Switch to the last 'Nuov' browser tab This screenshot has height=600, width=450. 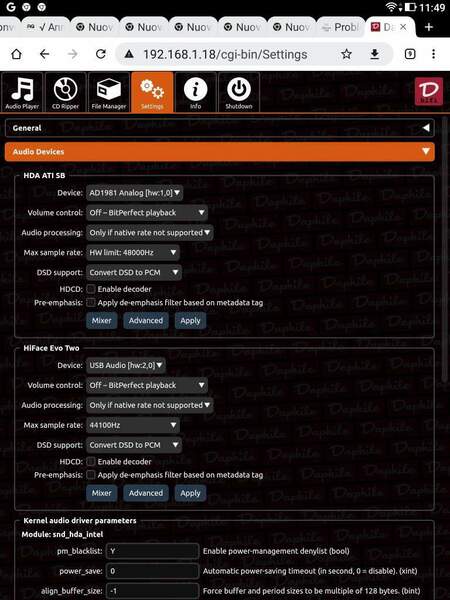tap(292, 27)
